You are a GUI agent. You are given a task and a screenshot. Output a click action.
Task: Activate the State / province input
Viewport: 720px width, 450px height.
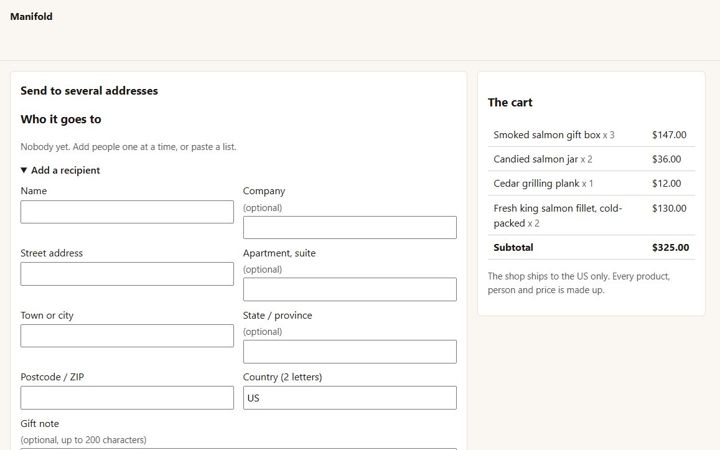[x=350, y=352]
